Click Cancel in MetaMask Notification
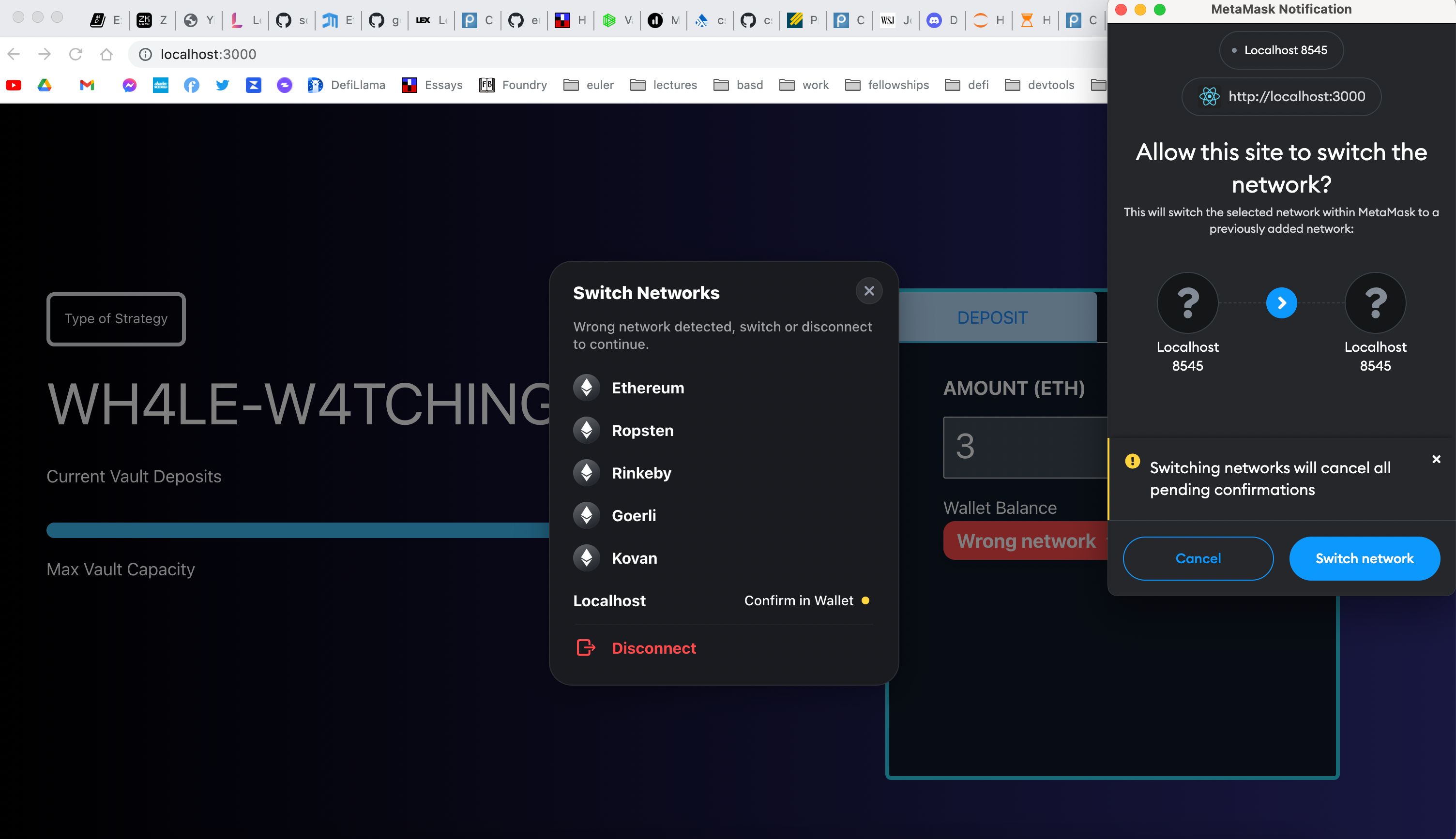Screen dimensions: 1456x839 pos(1198,558)
